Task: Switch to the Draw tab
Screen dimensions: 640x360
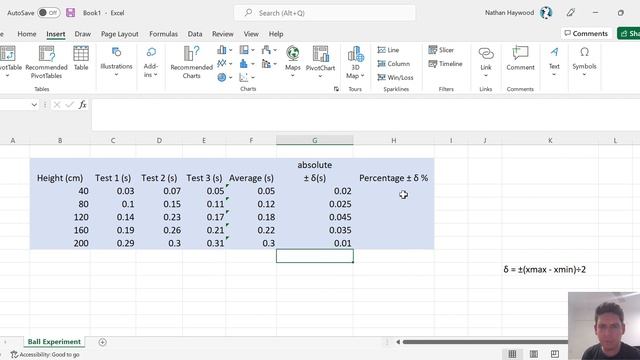Action: [82, 34]
